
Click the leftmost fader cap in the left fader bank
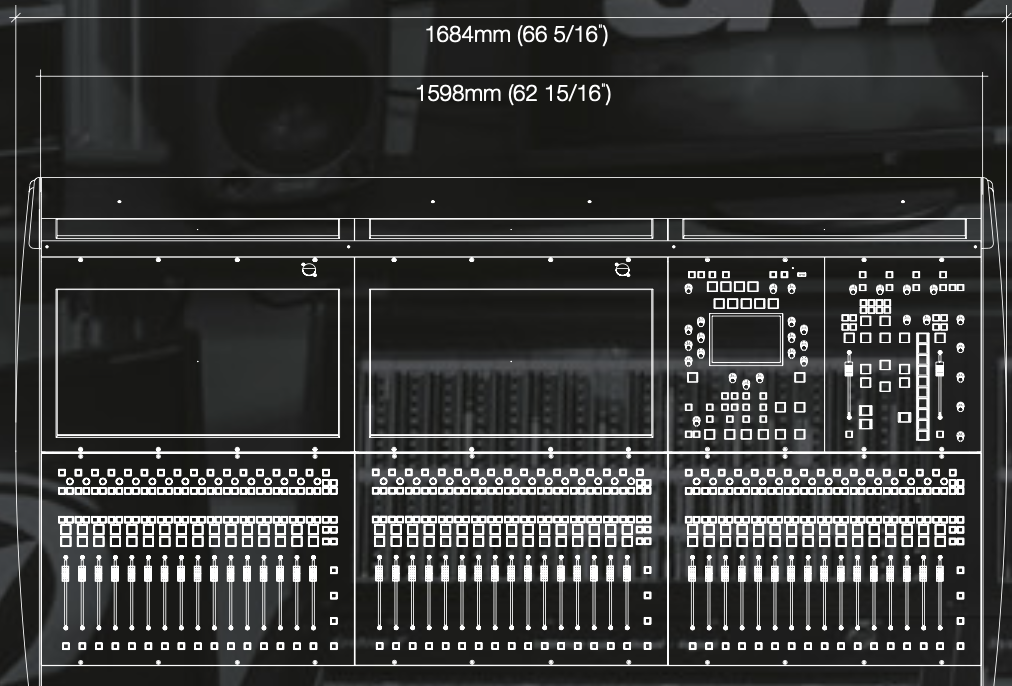coord(65,572)
